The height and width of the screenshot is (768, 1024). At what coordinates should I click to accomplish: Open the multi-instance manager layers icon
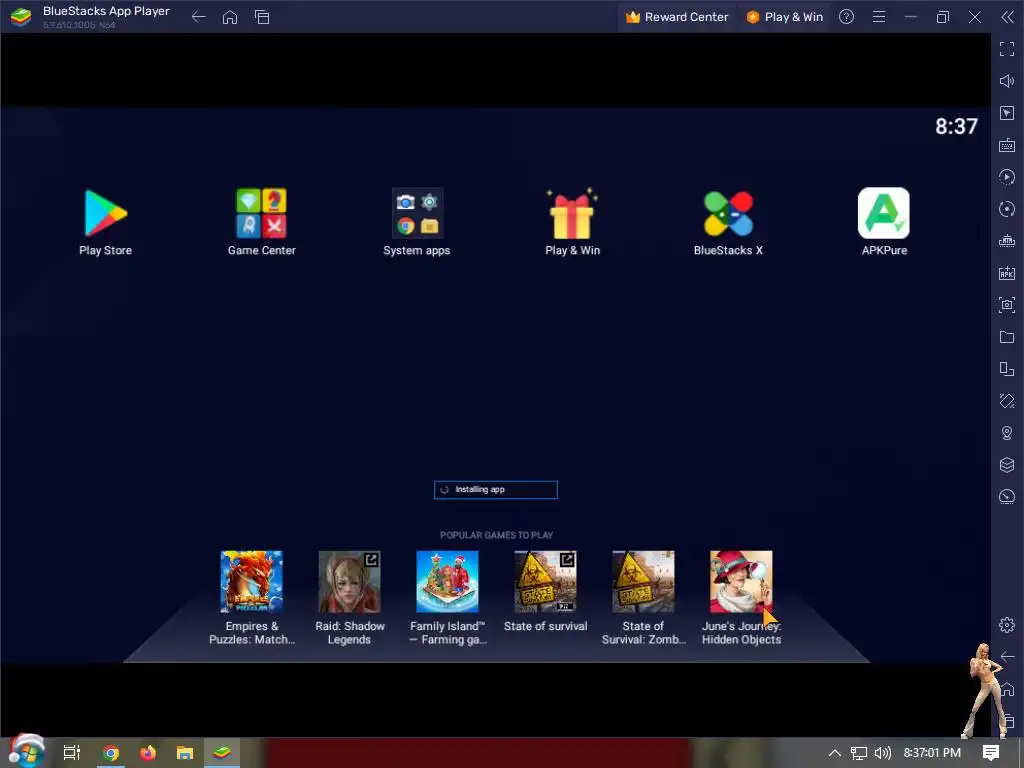tap(1007, 465)
